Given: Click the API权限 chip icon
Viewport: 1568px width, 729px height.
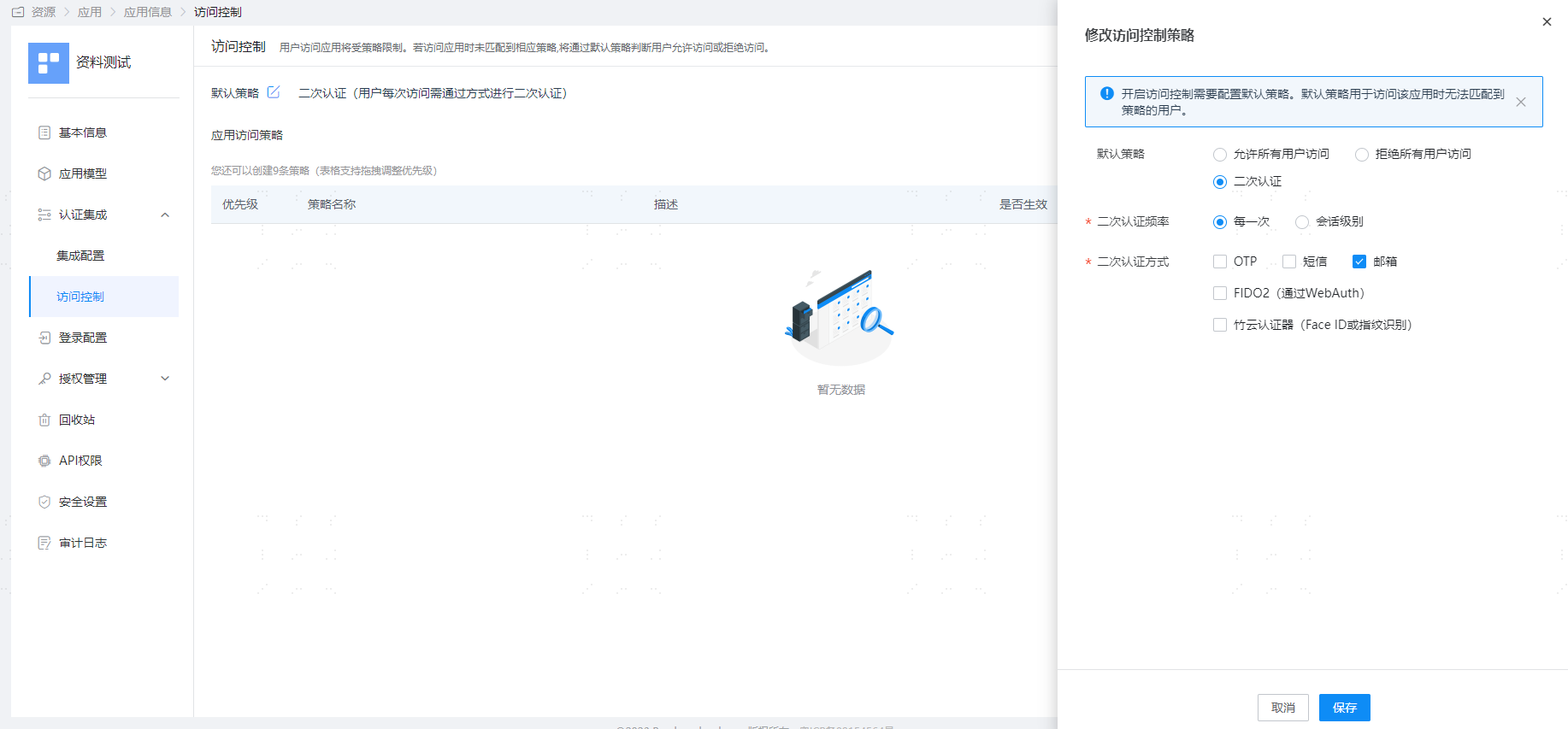Looking at the screenshot, I should coord(44,461).
